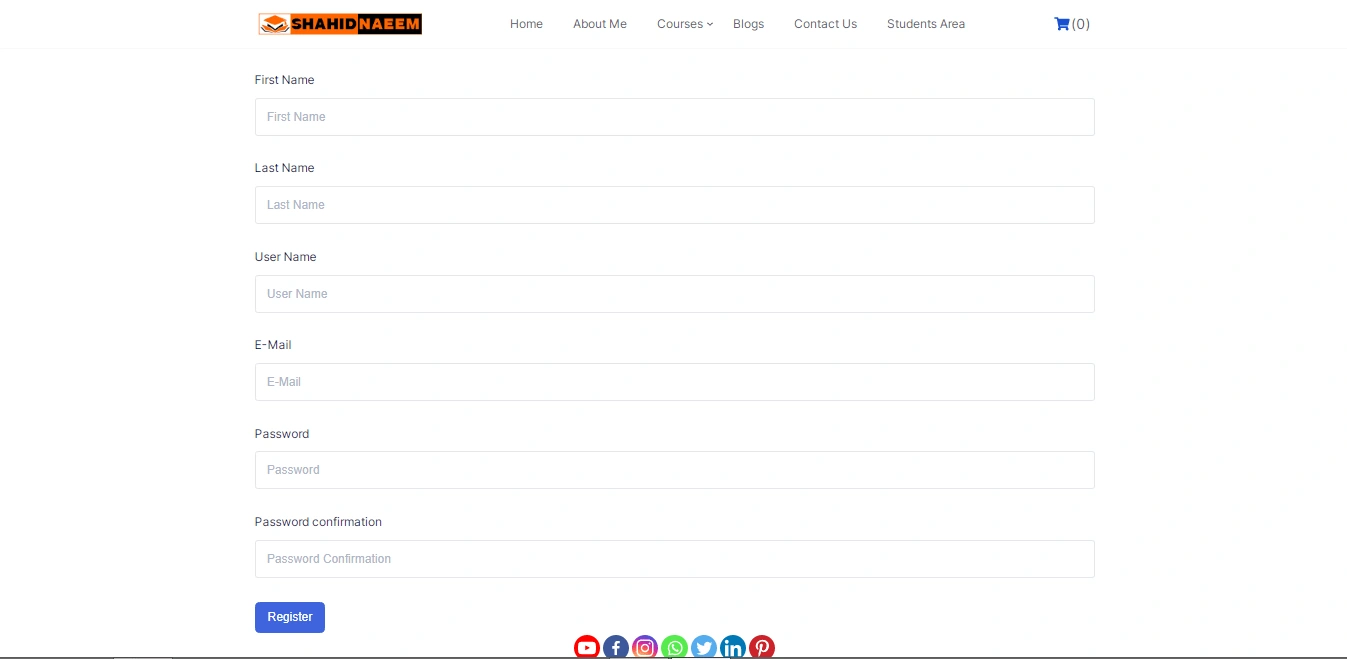Click the E-Mail label

coord(273,345)
